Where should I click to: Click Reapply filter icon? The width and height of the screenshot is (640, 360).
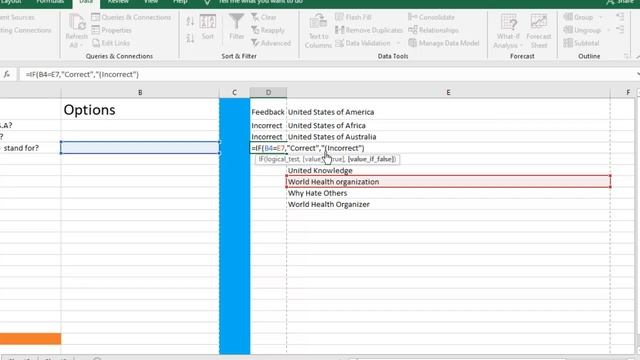[255, 30]
